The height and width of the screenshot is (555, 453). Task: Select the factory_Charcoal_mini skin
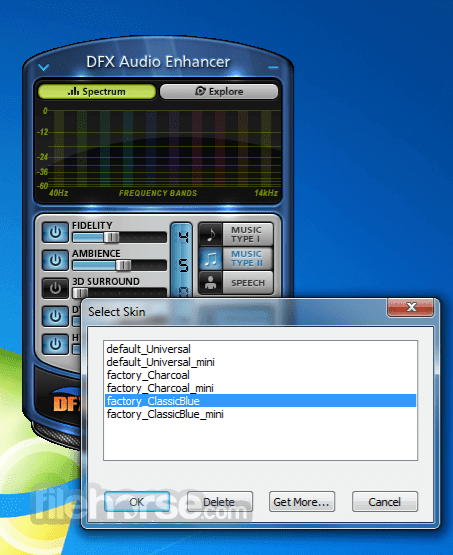260,388
